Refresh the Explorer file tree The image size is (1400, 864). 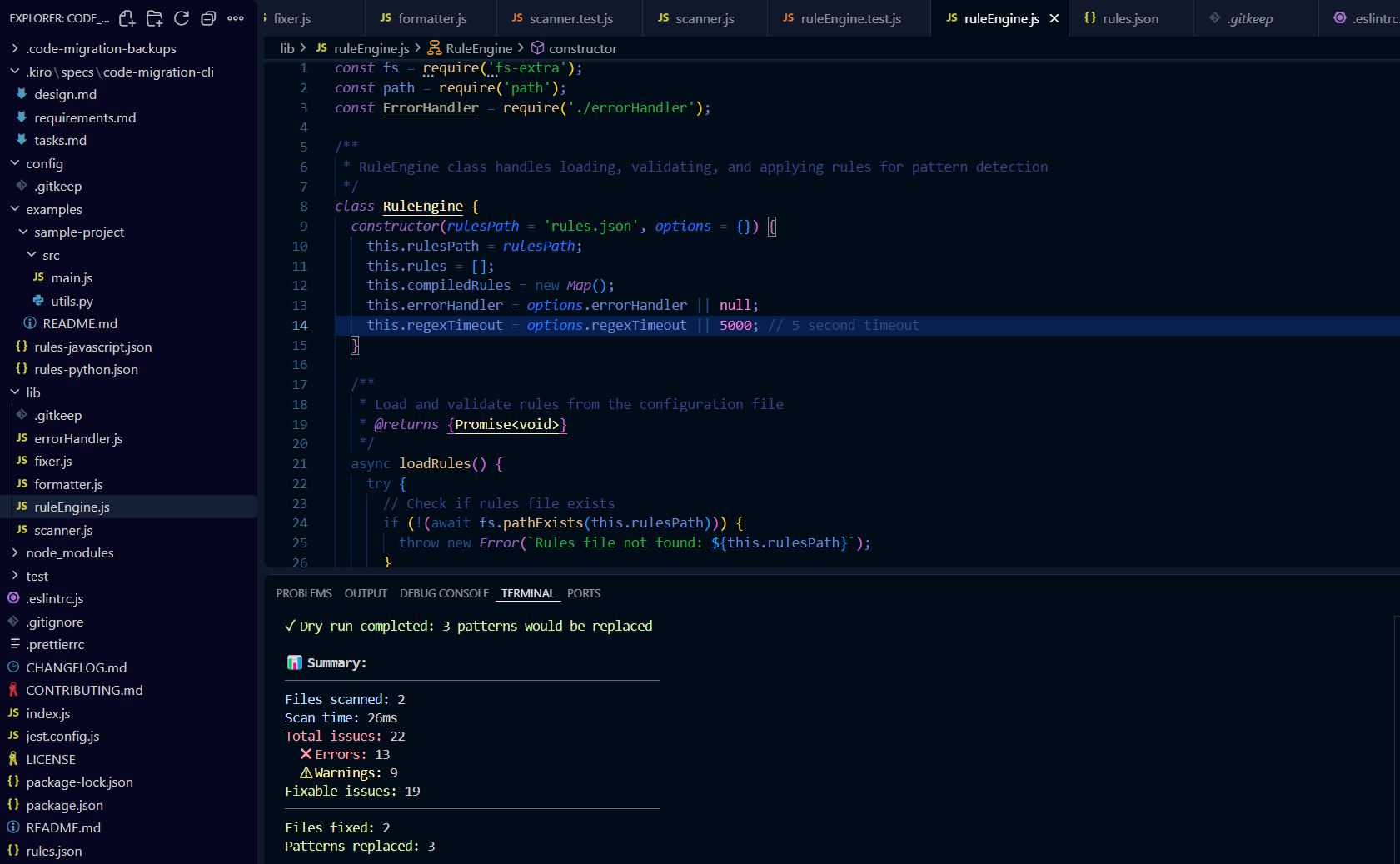182,18
